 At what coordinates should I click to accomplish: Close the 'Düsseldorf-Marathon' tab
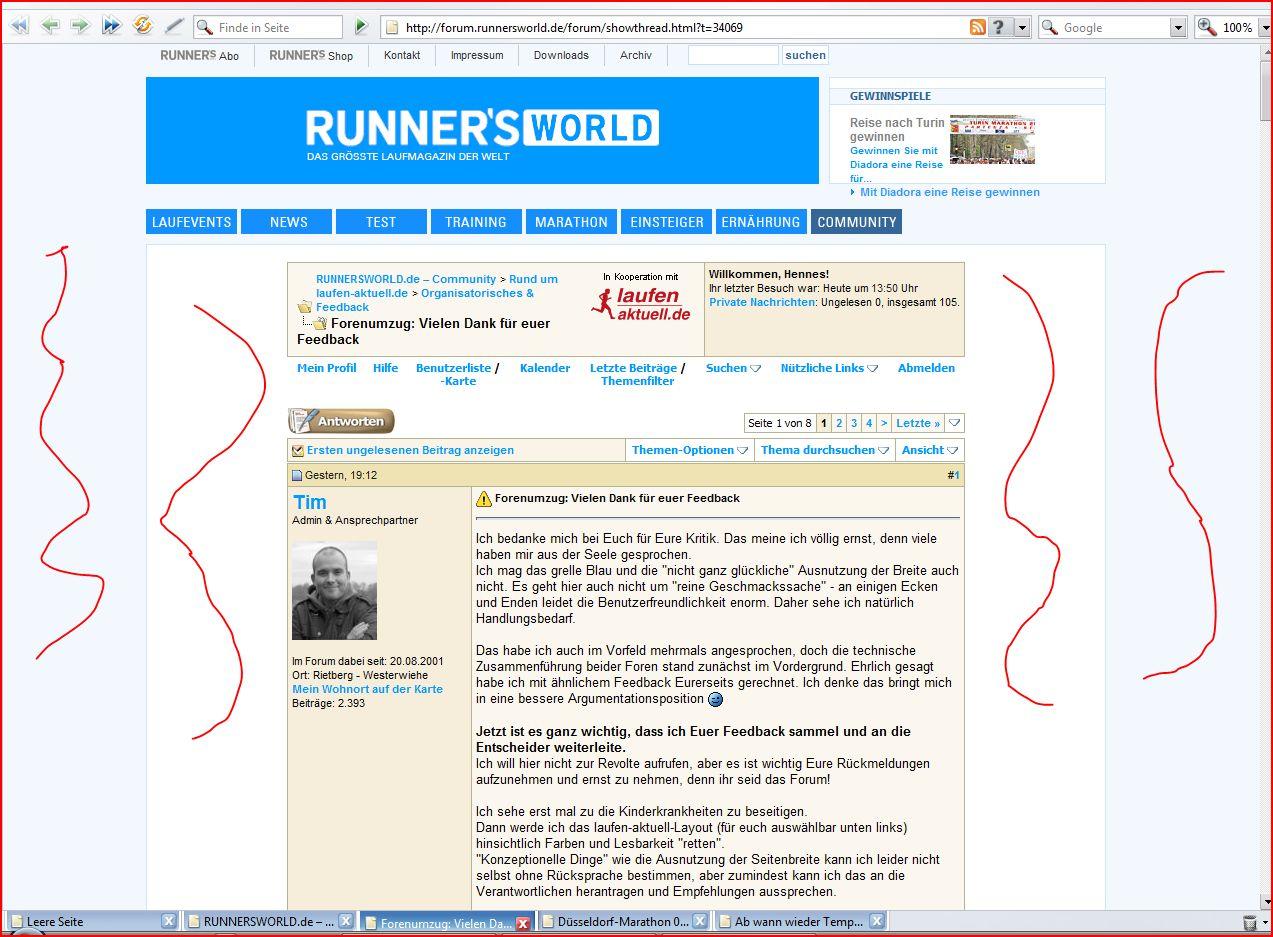(x=699, y=921)
